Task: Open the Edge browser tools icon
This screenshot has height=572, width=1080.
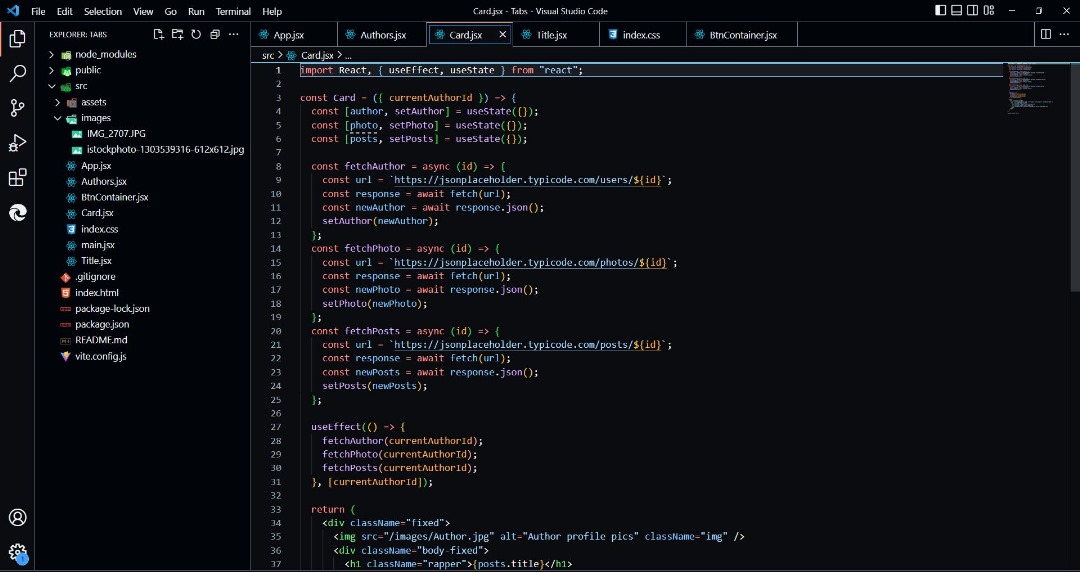Action: (17, 212)
